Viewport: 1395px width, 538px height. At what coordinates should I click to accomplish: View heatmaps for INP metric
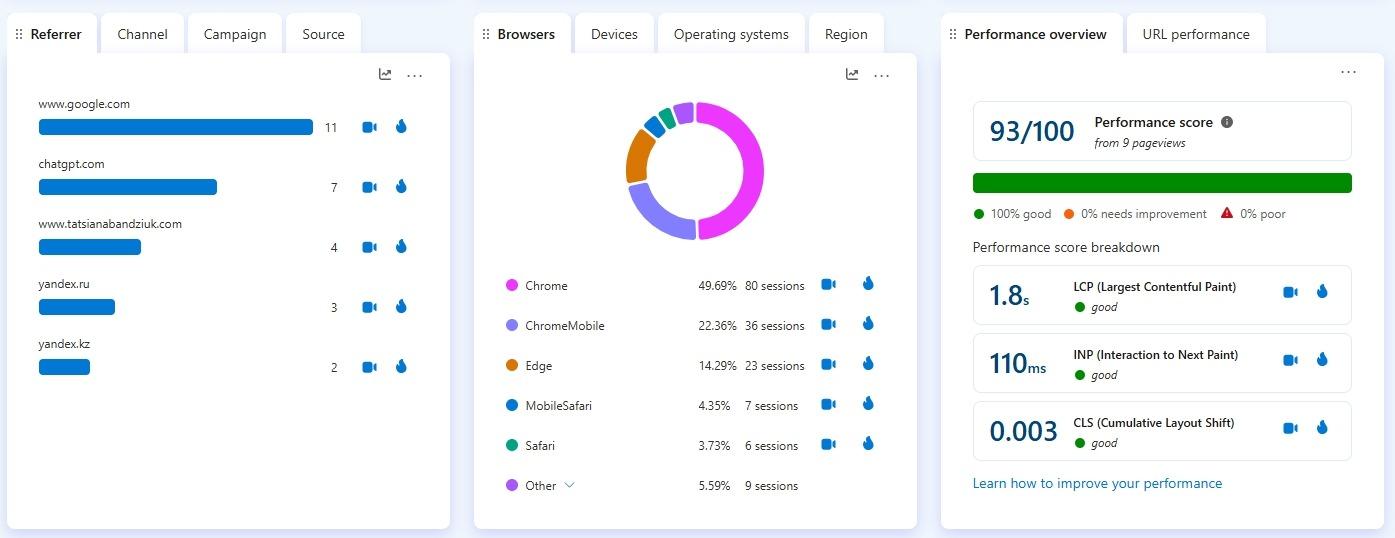1322,359
